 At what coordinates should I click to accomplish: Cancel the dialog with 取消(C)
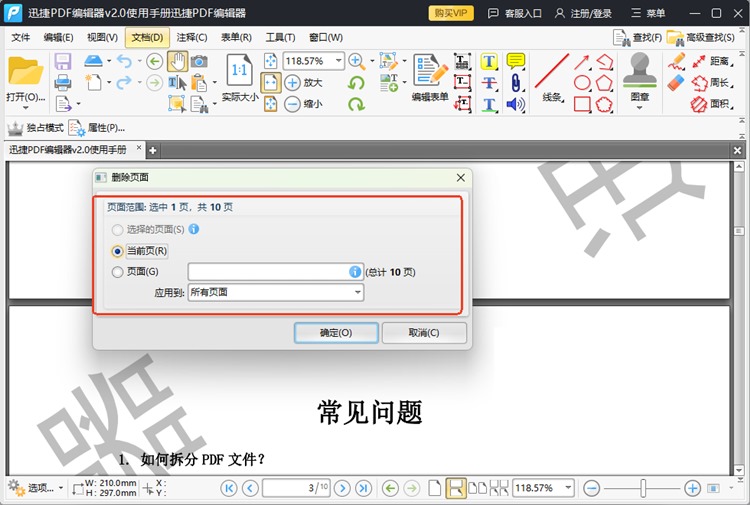coord(424,333)
